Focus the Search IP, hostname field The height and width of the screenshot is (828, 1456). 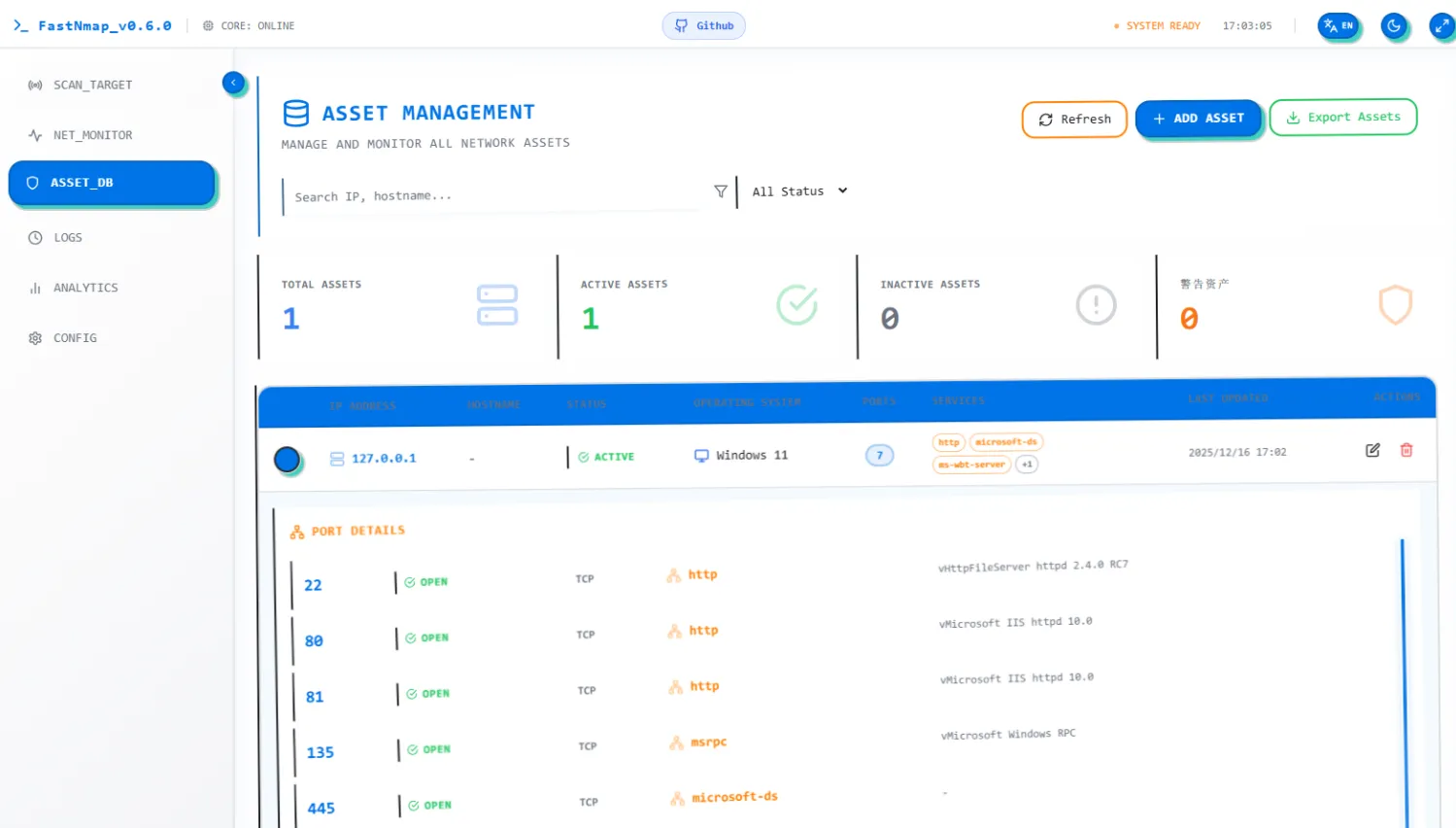click(495, 196)
